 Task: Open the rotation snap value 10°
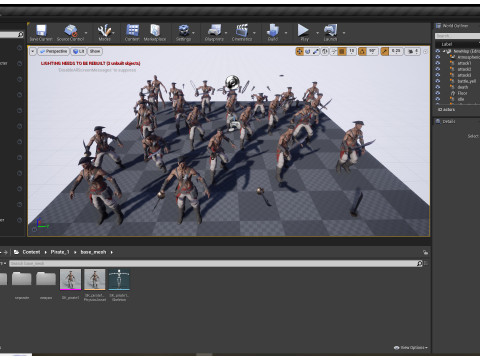(x=372, y=51)
